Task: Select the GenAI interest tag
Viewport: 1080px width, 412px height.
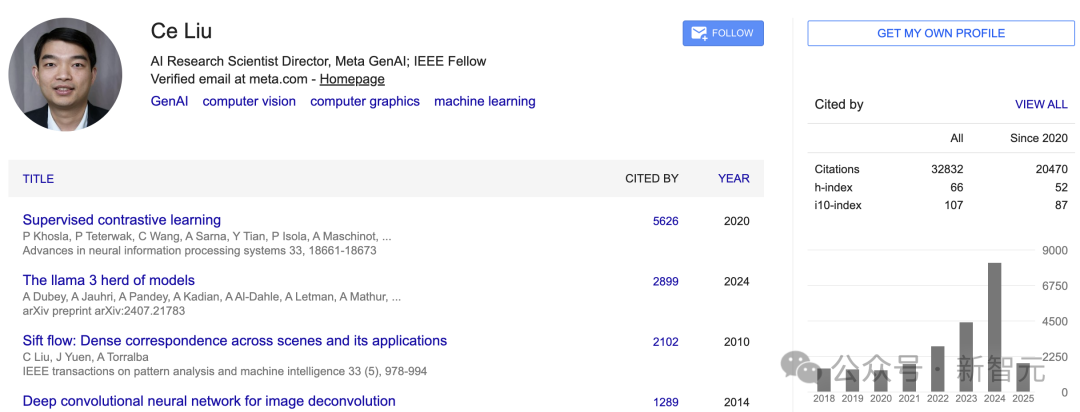Action: (x=169, y=101)
